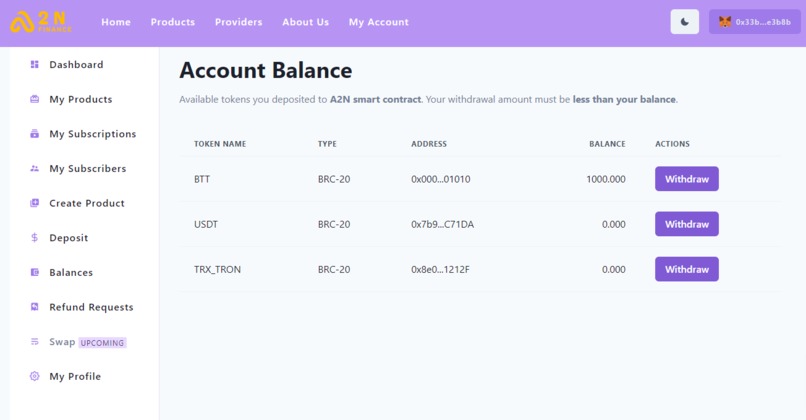Click the My Profile gear icon
The width and height of the screenshot is (806, 420).
(x=34, y=376)
